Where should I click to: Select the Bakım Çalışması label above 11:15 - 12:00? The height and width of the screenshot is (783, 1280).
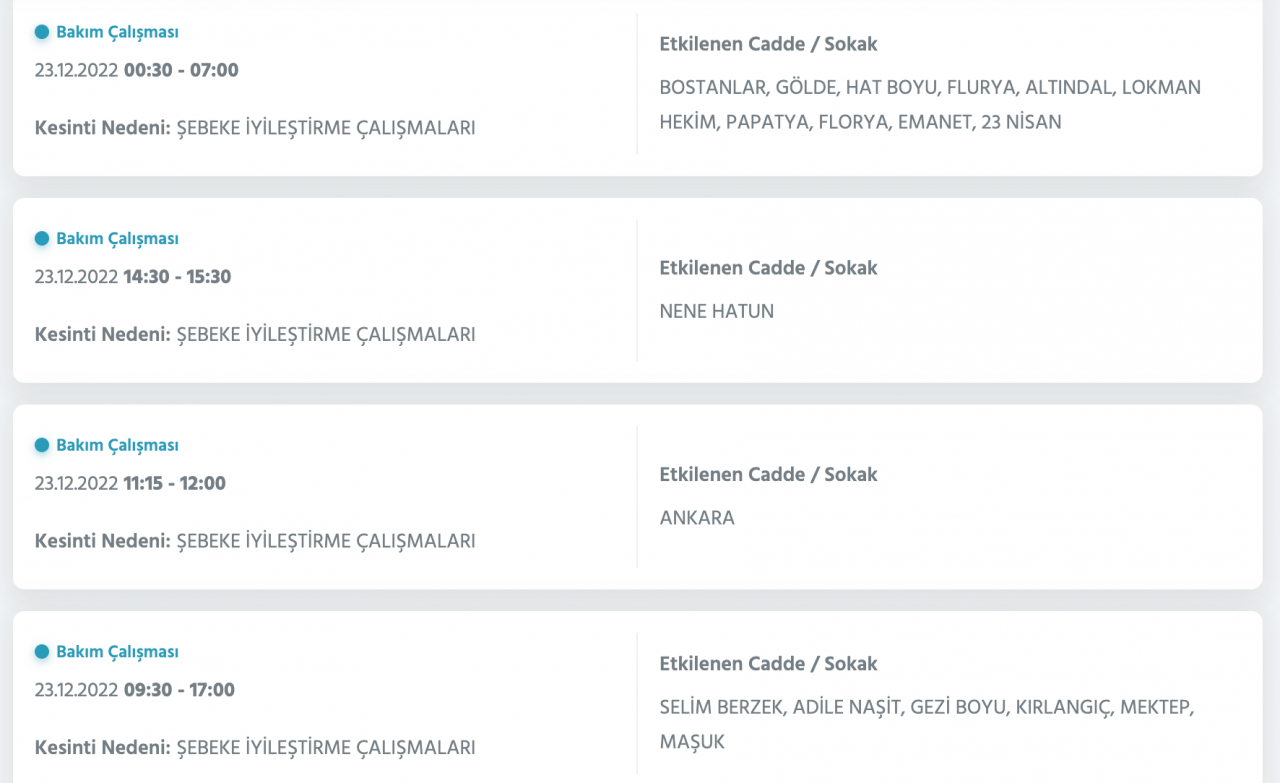[117, 445]
